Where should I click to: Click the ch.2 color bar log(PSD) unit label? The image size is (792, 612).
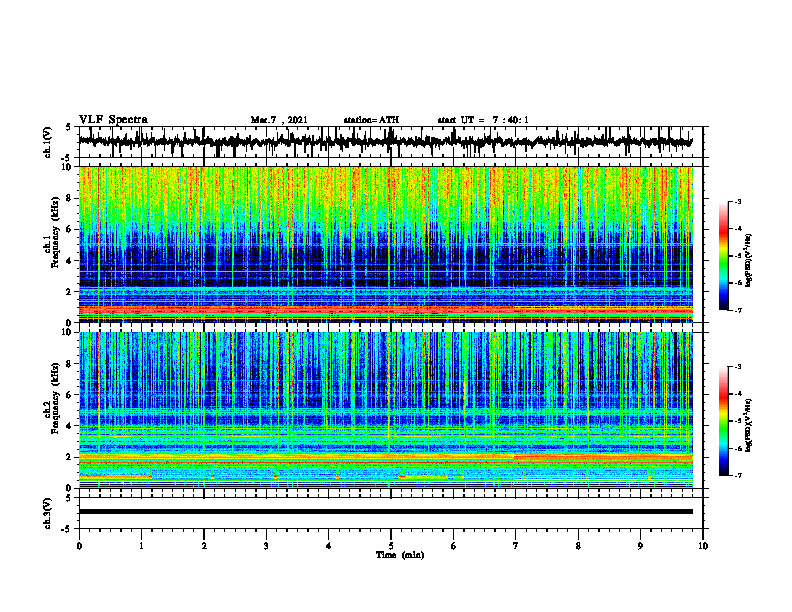(x=749, y=425)
